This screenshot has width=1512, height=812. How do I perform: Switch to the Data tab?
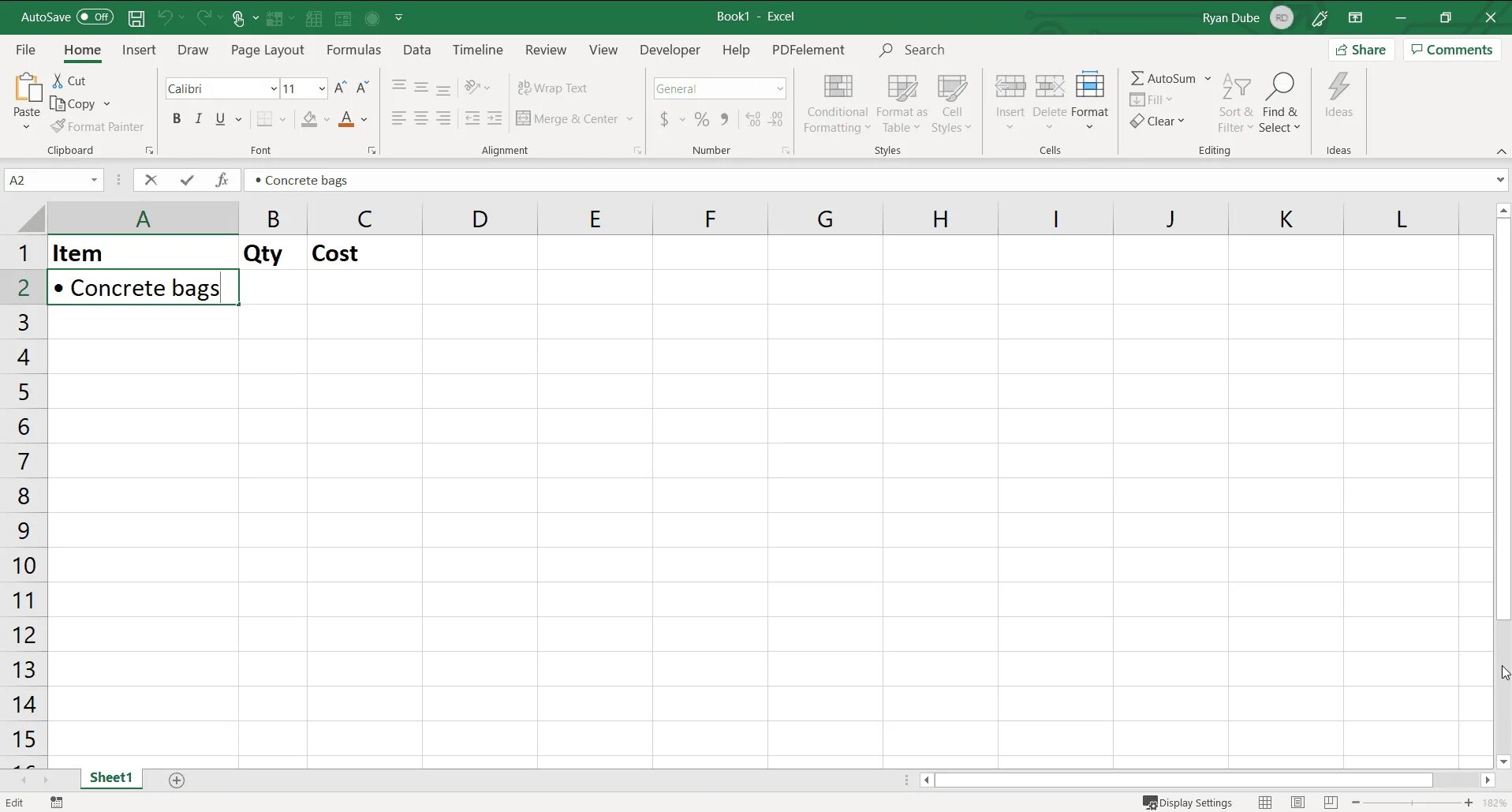pos(416,50)
